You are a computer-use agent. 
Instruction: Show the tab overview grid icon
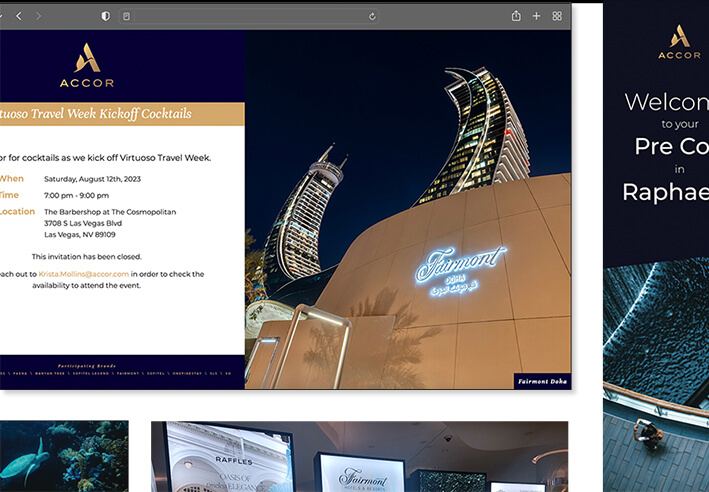click(557, 16)
